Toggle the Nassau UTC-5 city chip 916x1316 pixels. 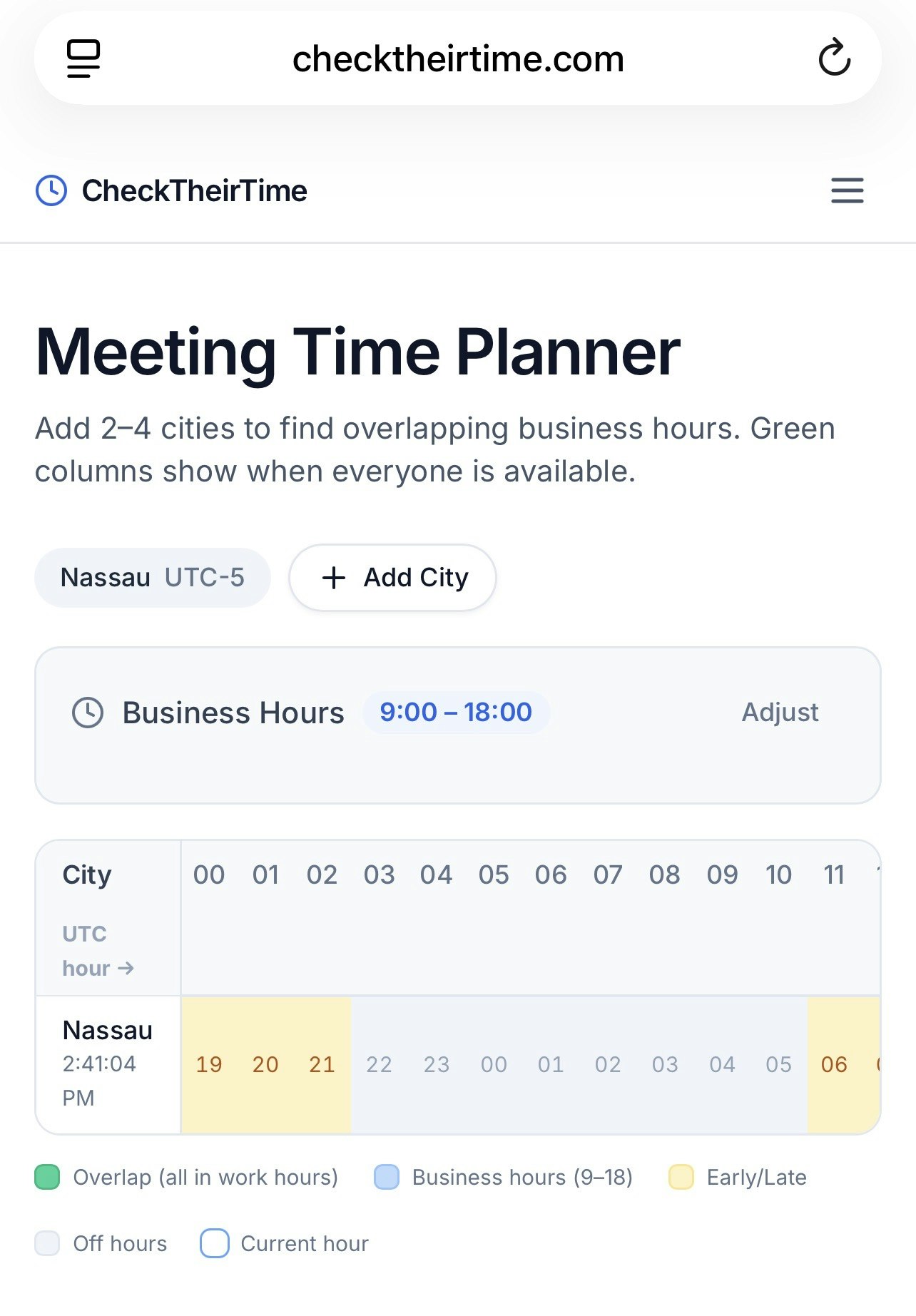coord(152,578)
